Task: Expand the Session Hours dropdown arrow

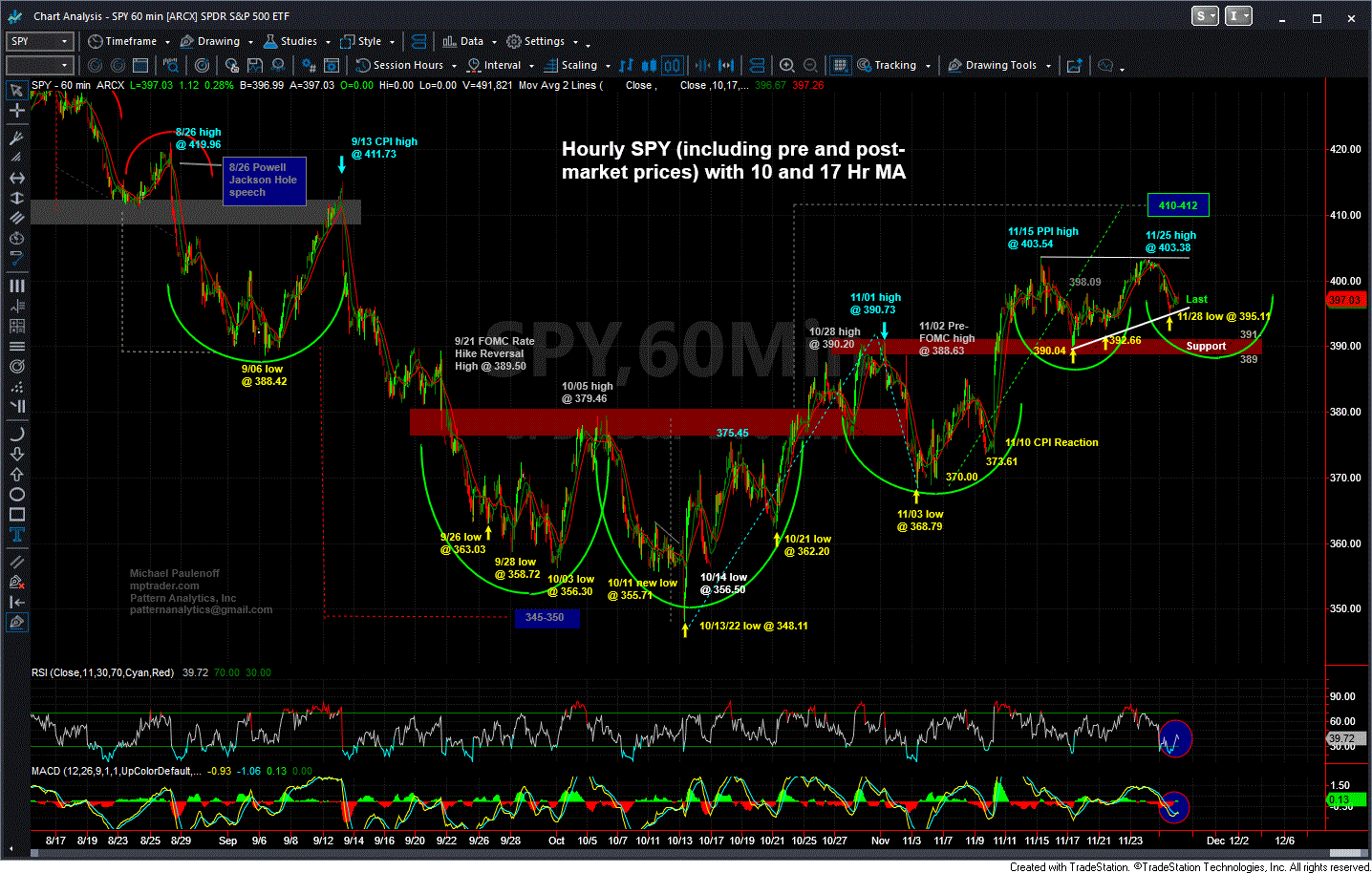Action: [454, 66]
